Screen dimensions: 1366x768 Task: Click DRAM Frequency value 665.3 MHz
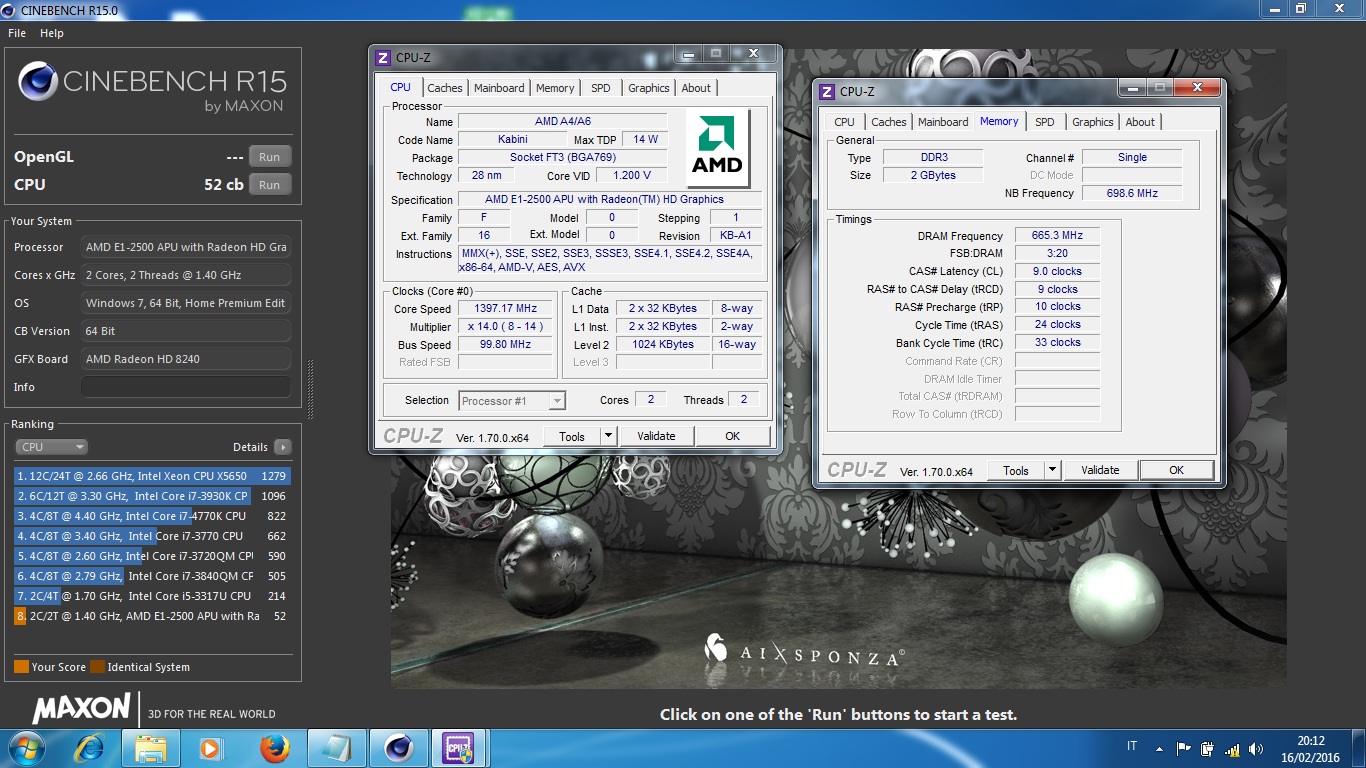coord(1057,236)
